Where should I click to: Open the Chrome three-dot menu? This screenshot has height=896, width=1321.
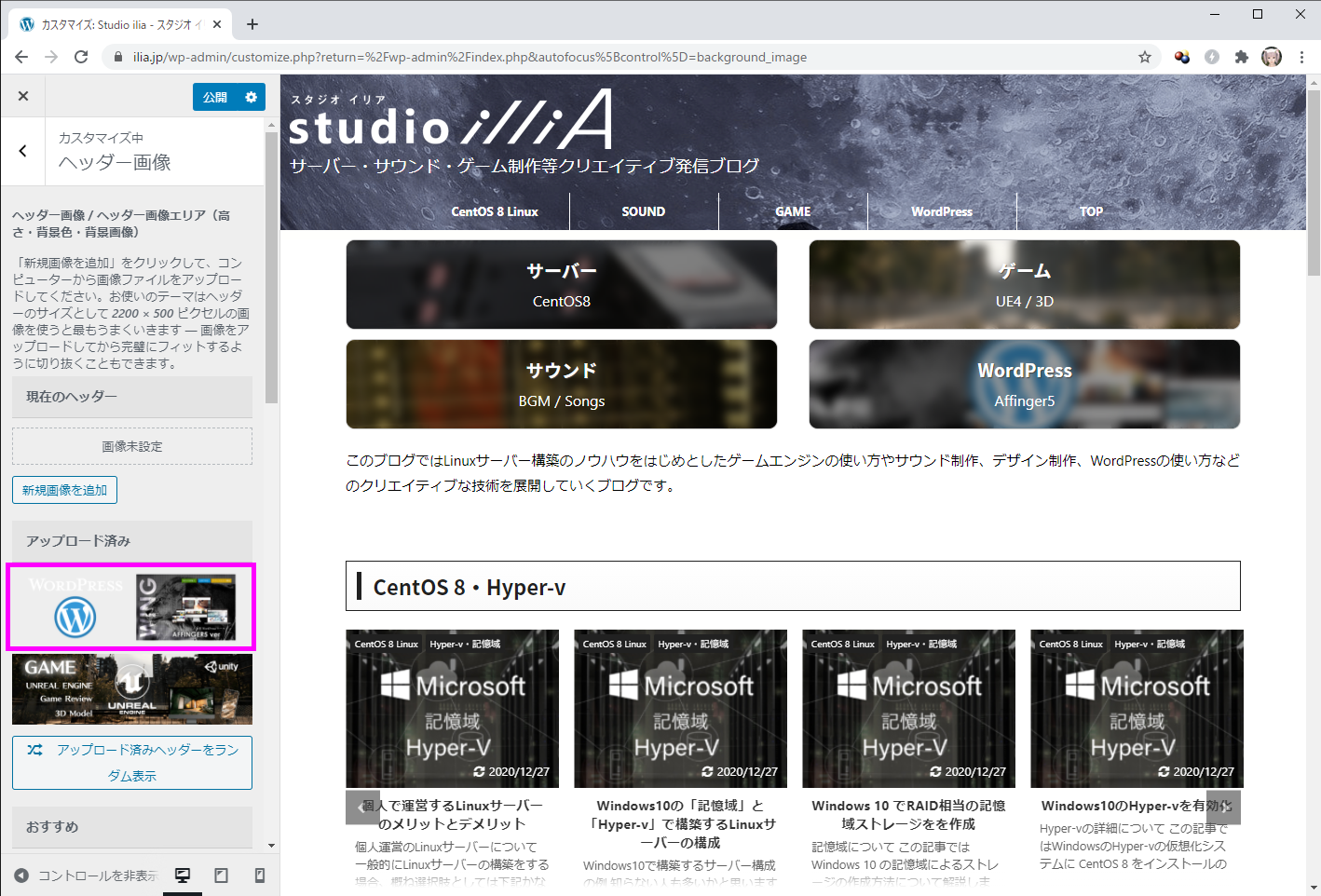click(x=1301, y=57)
